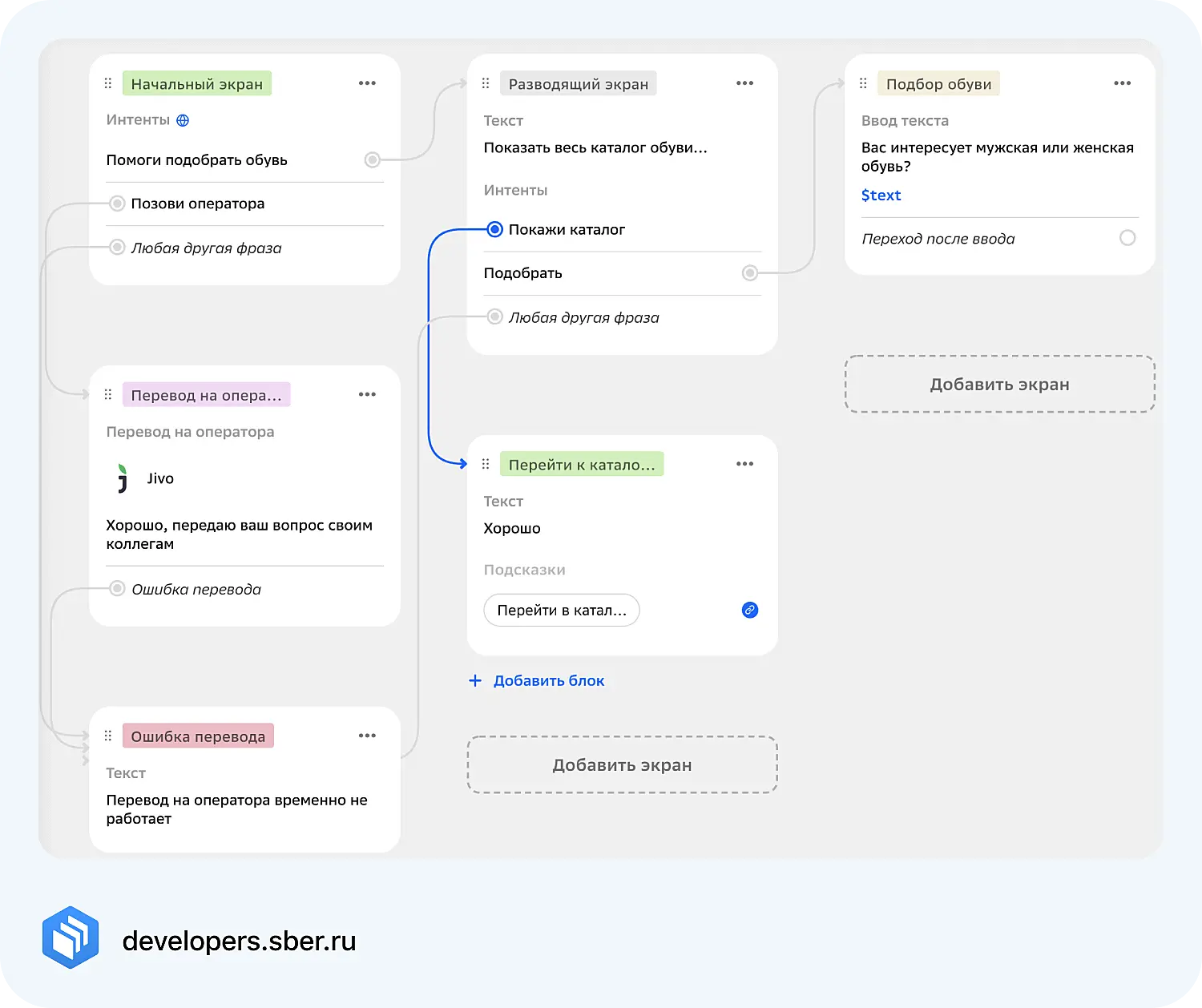Click the drag handle on Подбор обуви card

(x=863, y=83)
